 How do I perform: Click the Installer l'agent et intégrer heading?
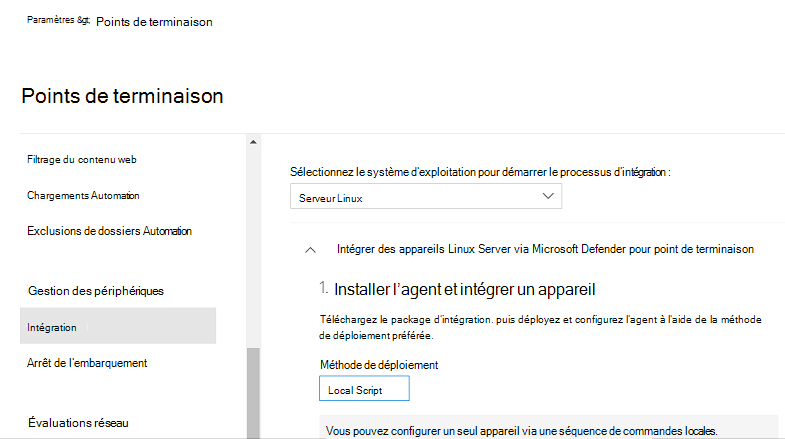click(465, 289)
